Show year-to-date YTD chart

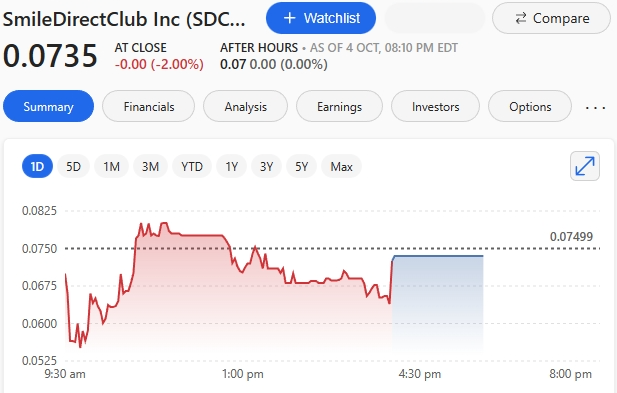point(192,166)
